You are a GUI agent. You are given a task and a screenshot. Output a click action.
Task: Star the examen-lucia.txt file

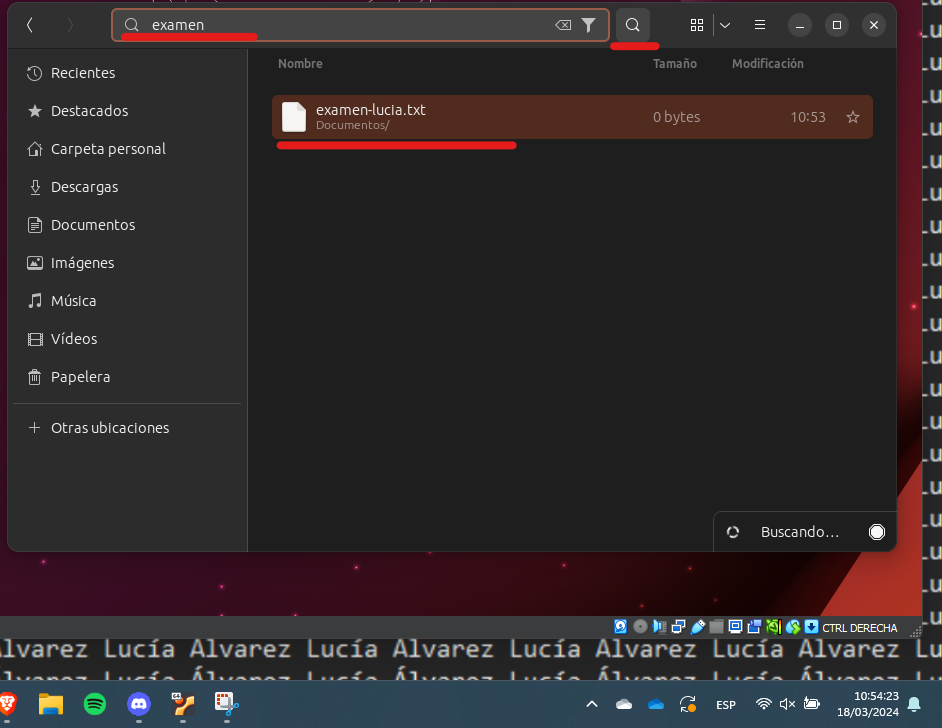[x=853, y=117]
